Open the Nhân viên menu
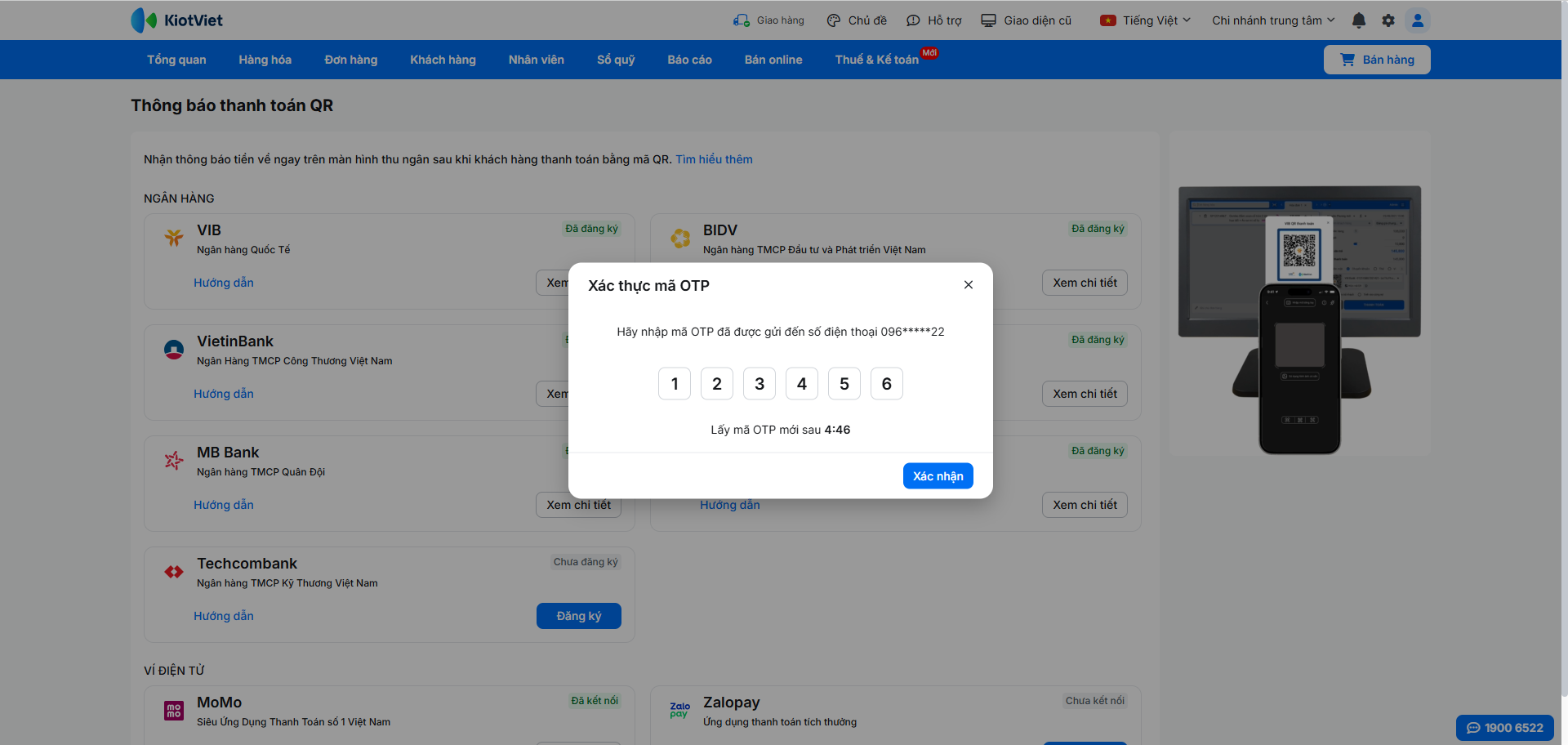The width and height of the screenshot is (1568, 745). [x=537, y=60]
